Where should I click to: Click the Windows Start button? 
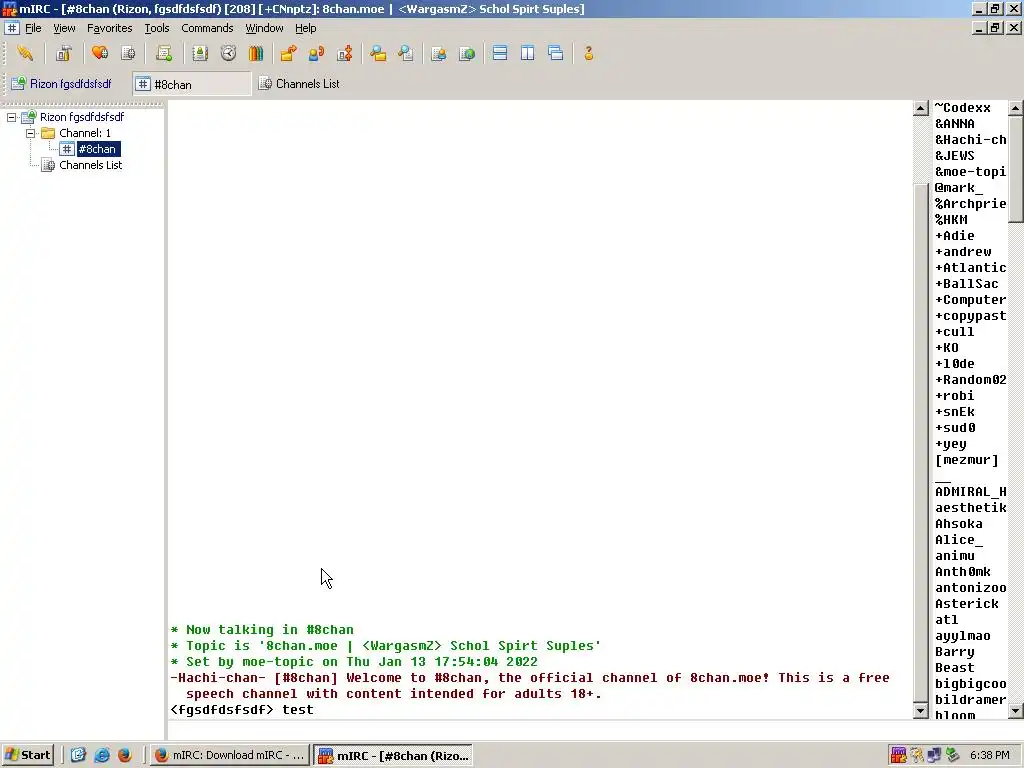[27, 755]
